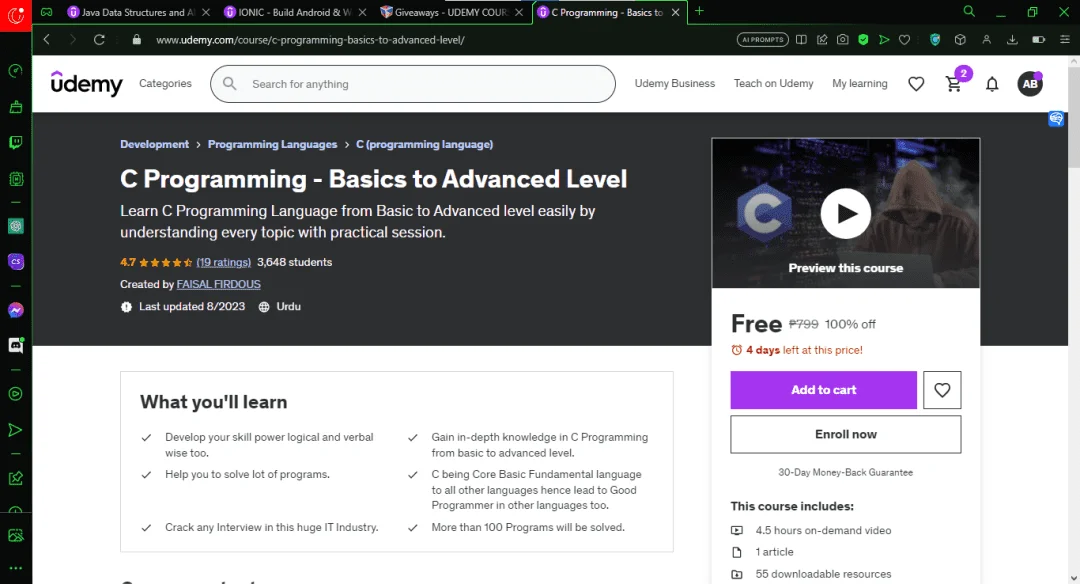Click C (programming language) breadcrumb

coord(424,144)
